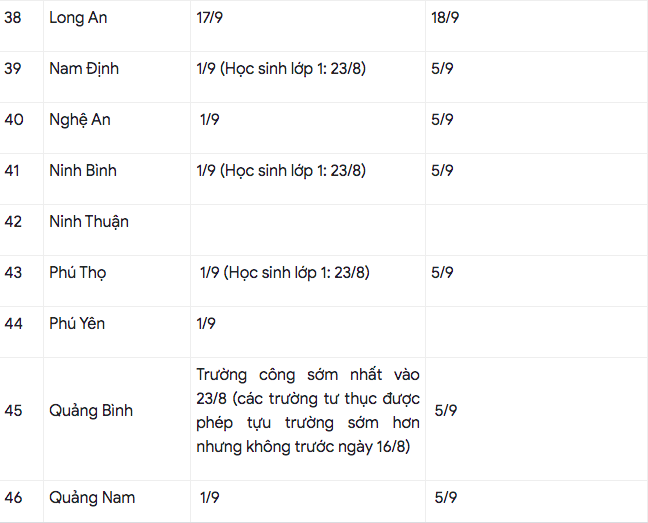Click the 18/9 date in Long An row

[x=445, y=18]
